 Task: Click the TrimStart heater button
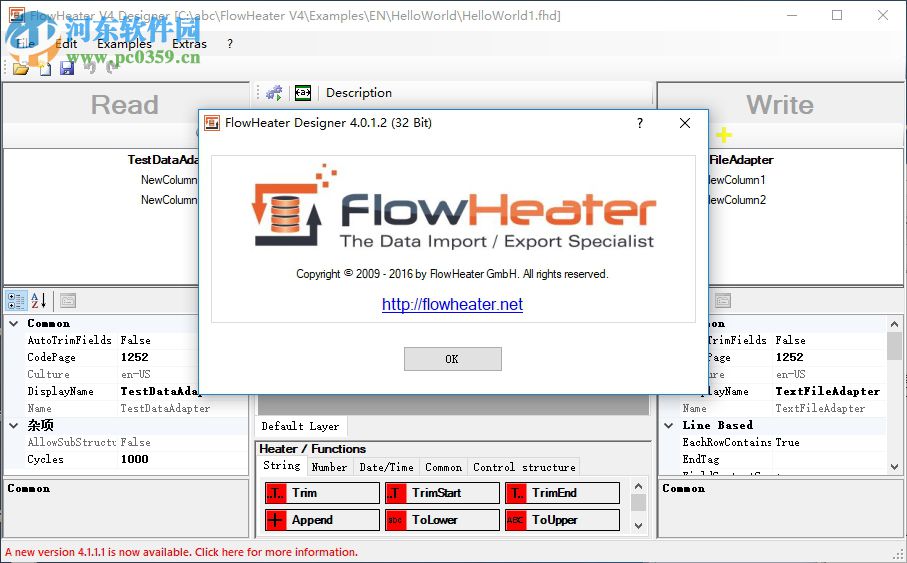point(443,493)
